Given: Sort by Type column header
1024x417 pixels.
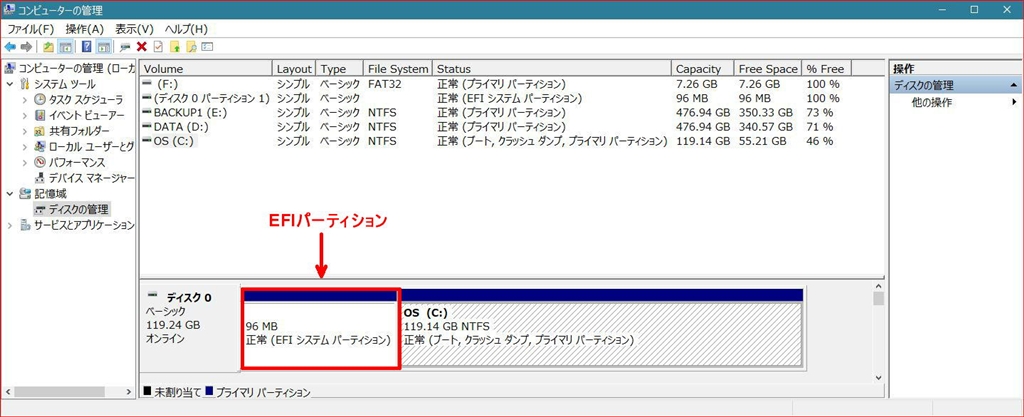Looking at the screenshot, I should [340, 69].
